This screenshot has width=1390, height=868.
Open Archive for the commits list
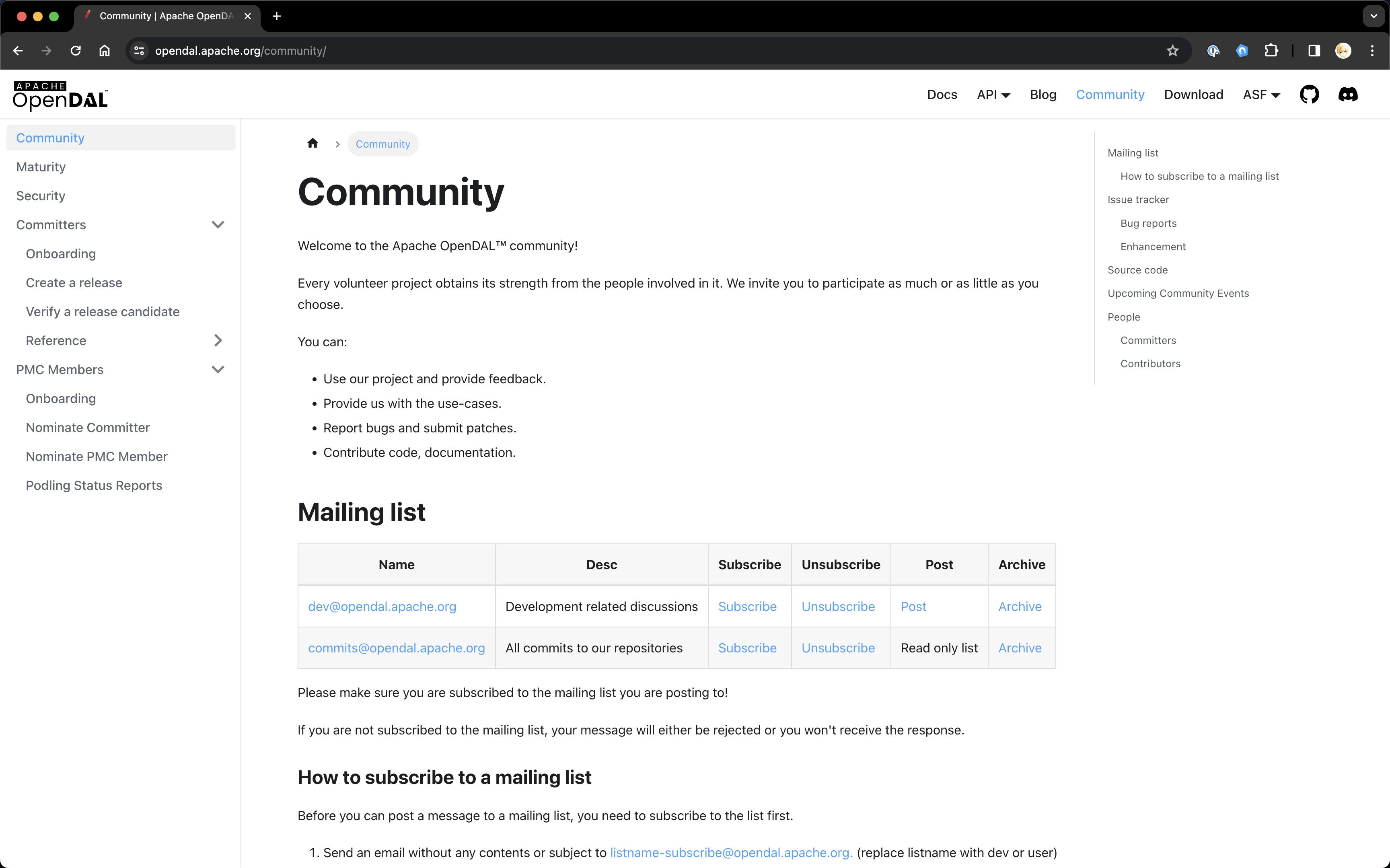(x=1020, y=648)
